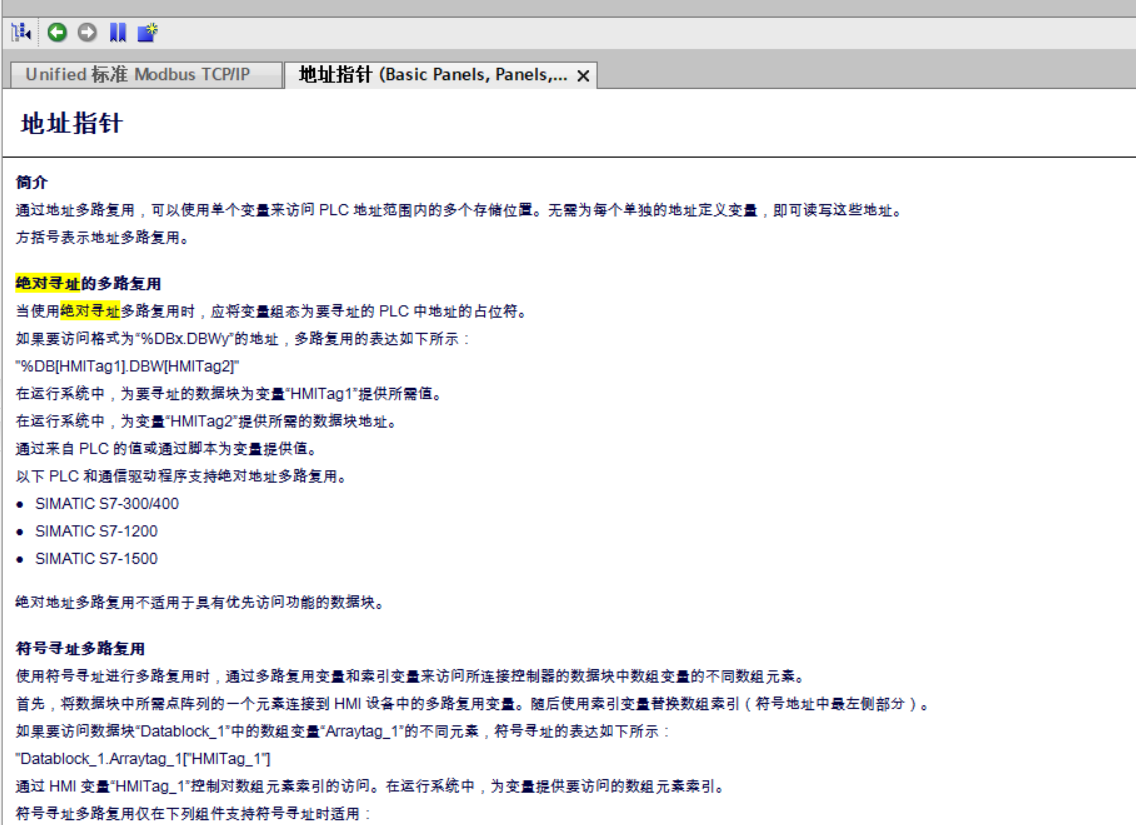The width and height of the screenshot is (1136, 825).
Task: Select the 地址指针 (Basic Panels) tab
Action: [x=432, y=75]
